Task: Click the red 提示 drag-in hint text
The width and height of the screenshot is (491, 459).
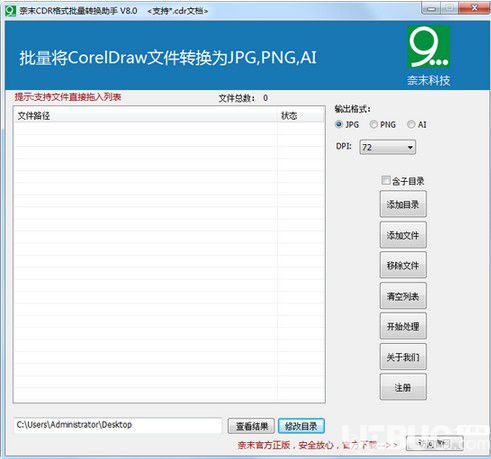Action: (x=68, y=97)
